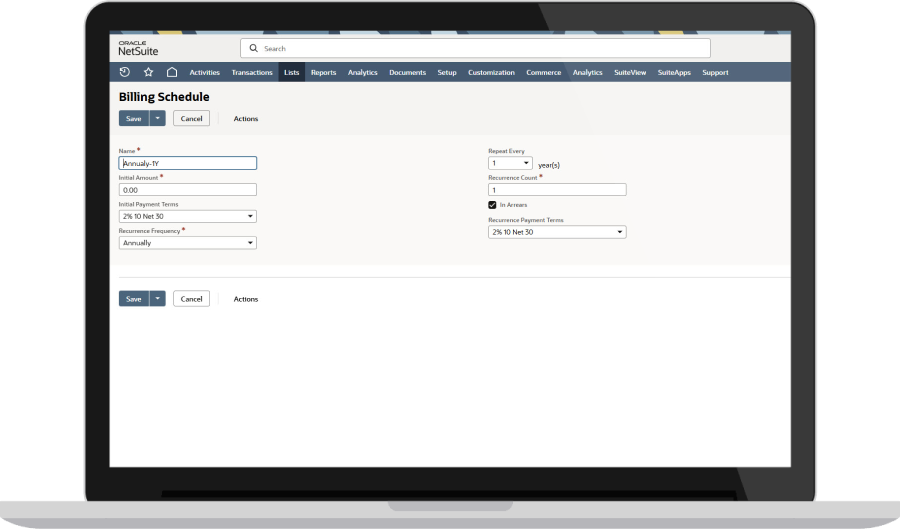This screenshot has height=529, width=900.
Task: Click the top Save button
Action: (x=134, y=118)
